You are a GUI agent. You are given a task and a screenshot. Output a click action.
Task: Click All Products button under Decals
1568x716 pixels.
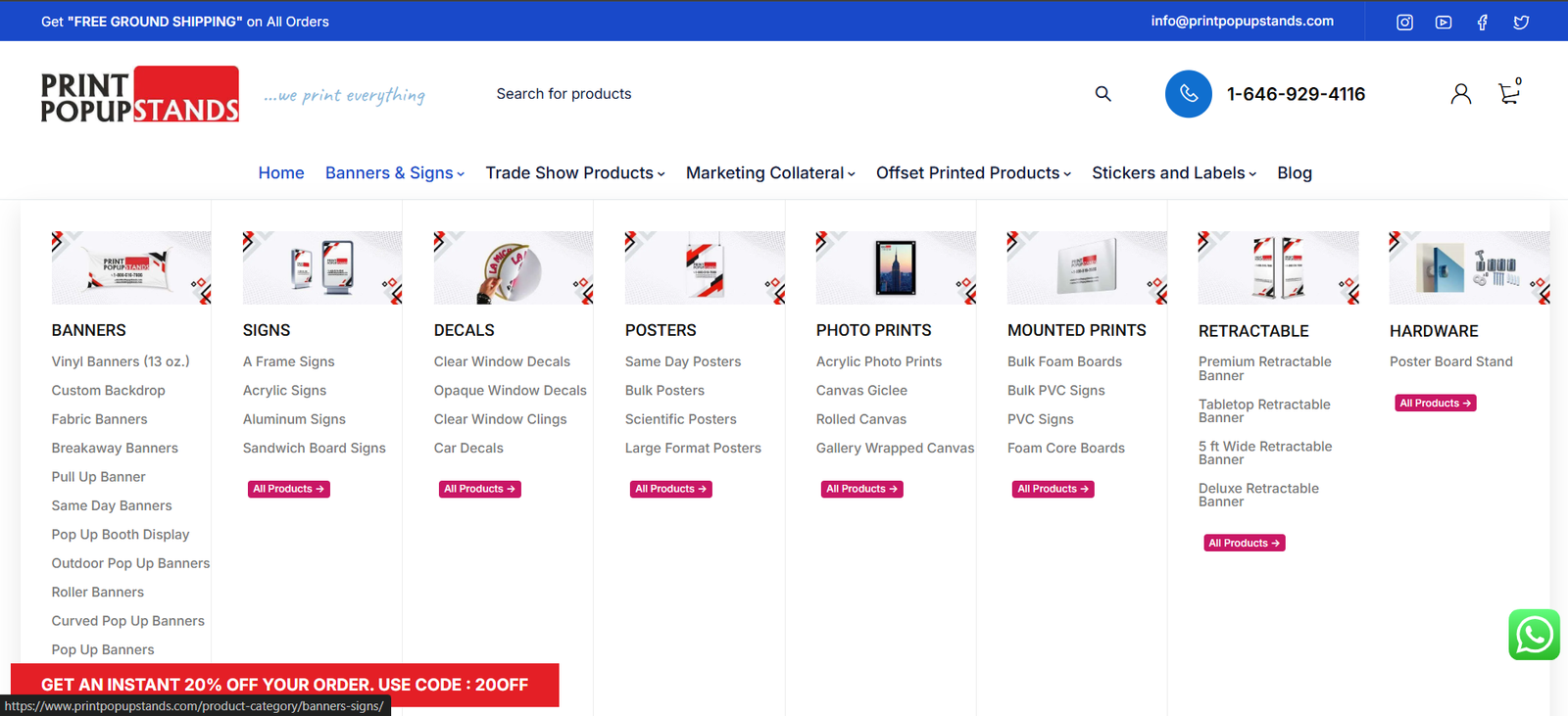coord(480,489)
